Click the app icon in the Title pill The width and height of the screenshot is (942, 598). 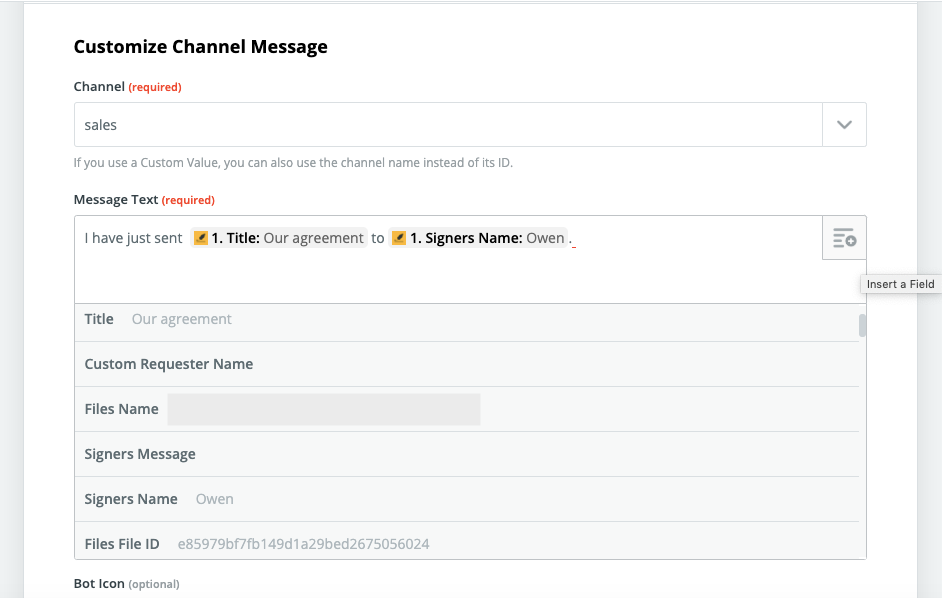(x=201, y=238)
